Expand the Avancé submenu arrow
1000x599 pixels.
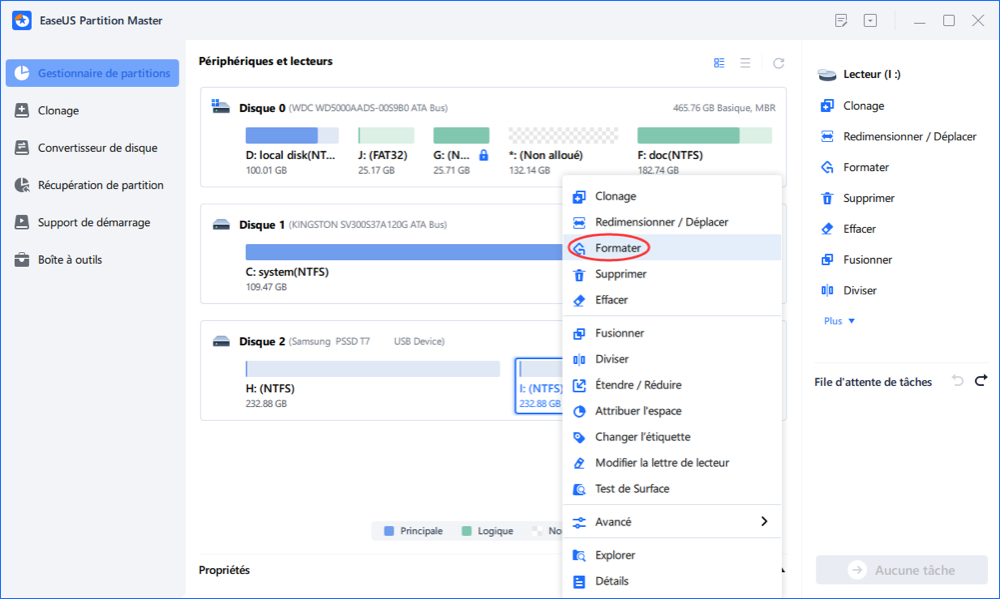click(x=764, y=522)
